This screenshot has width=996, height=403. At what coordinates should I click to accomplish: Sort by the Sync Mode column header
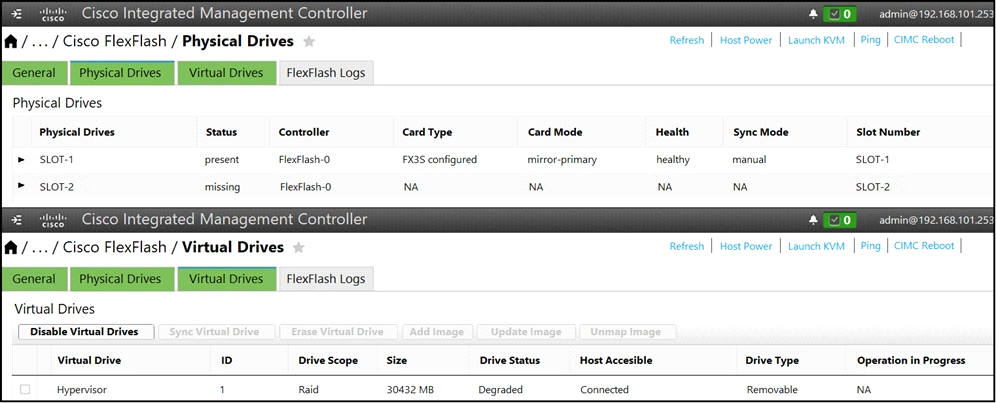760,132
